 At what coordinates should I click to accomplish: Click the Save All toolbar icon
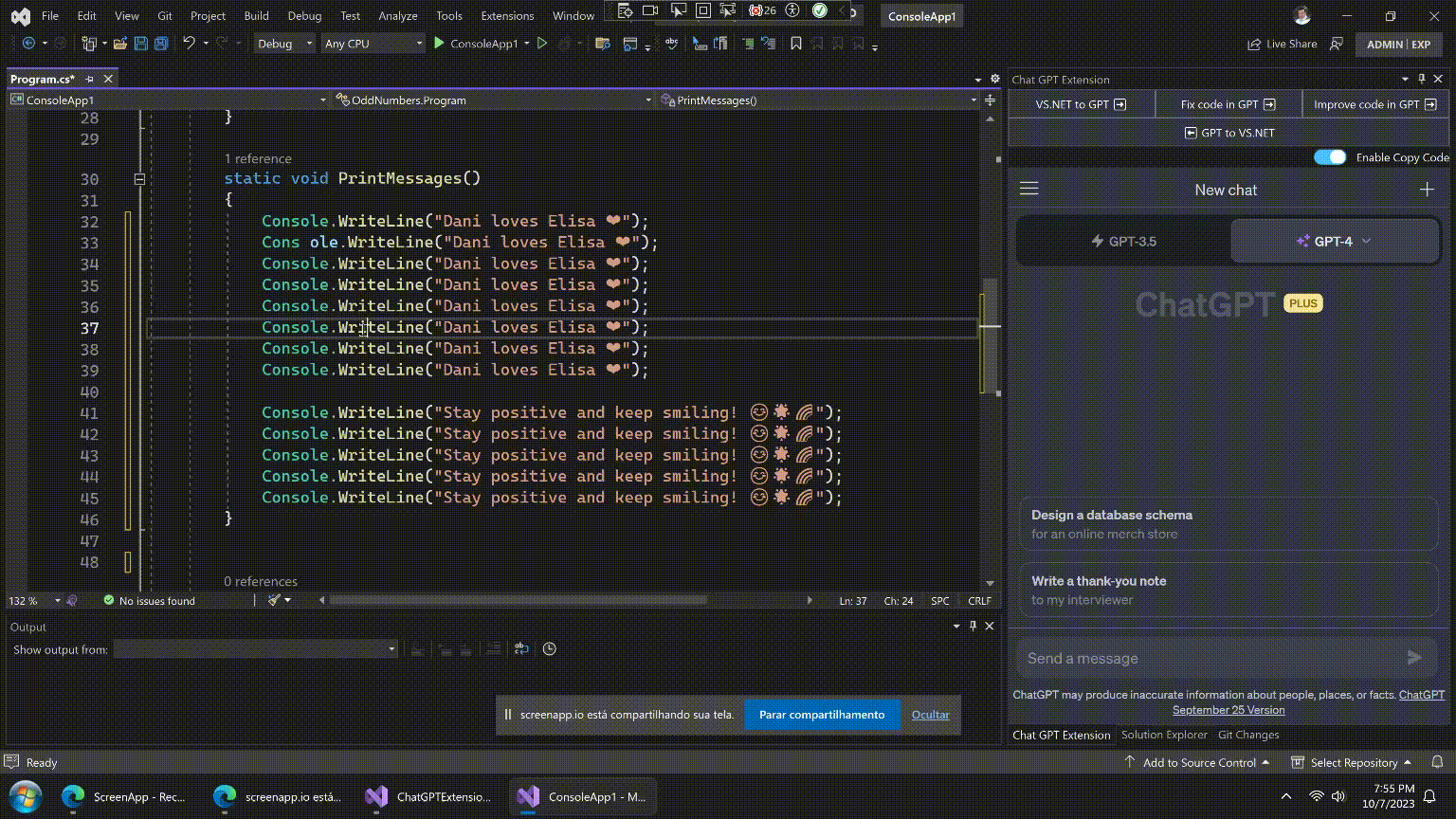[x=161, y=44]
